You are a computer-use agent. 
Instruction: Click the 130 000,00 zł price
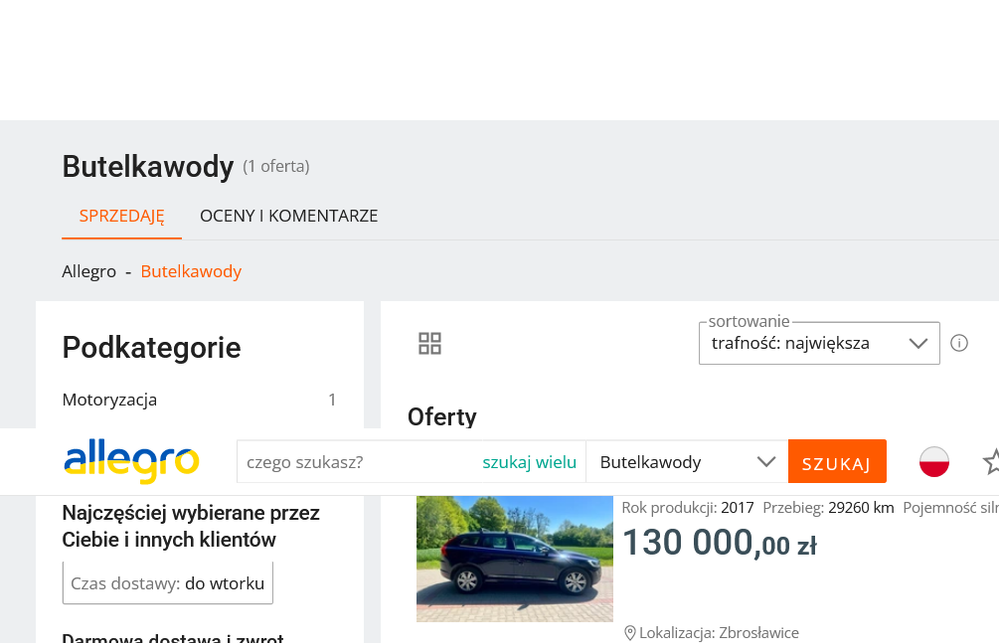[719, 543]
